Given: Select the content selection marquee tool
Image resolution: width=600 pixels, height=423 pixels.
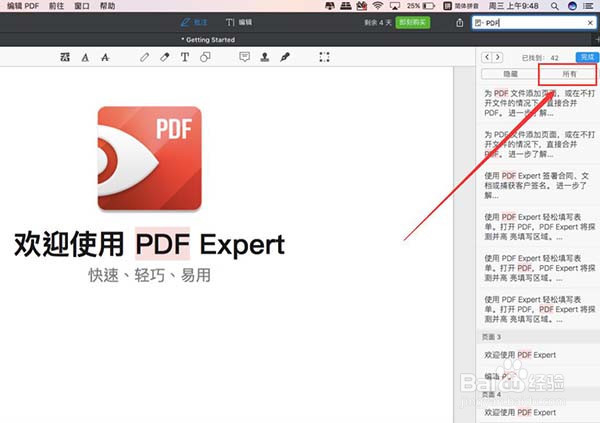Looking at the screenshot, I should (x=324, y=57).
